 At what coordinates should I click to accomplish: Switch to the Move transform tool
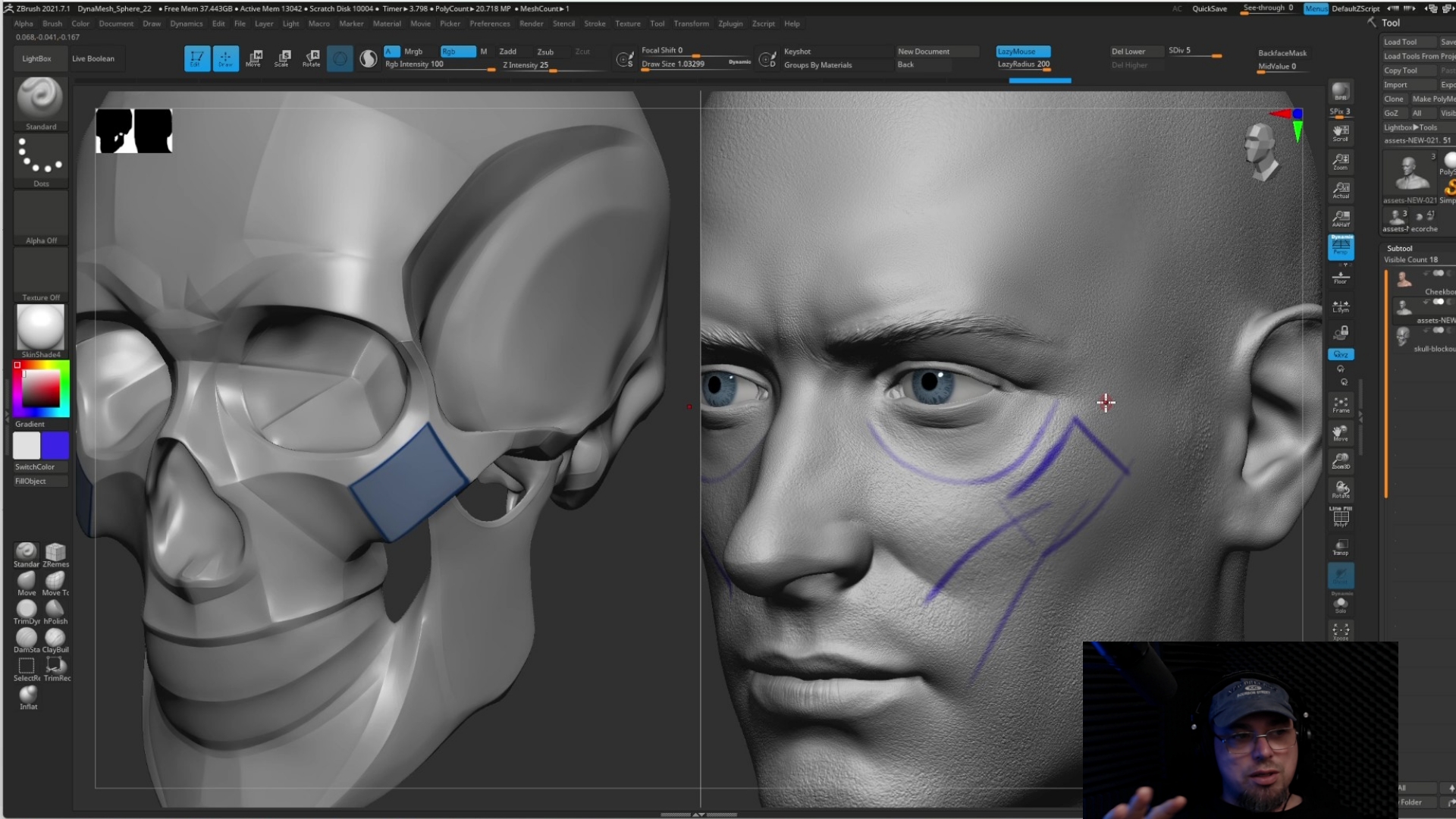(x=254, y=58)
